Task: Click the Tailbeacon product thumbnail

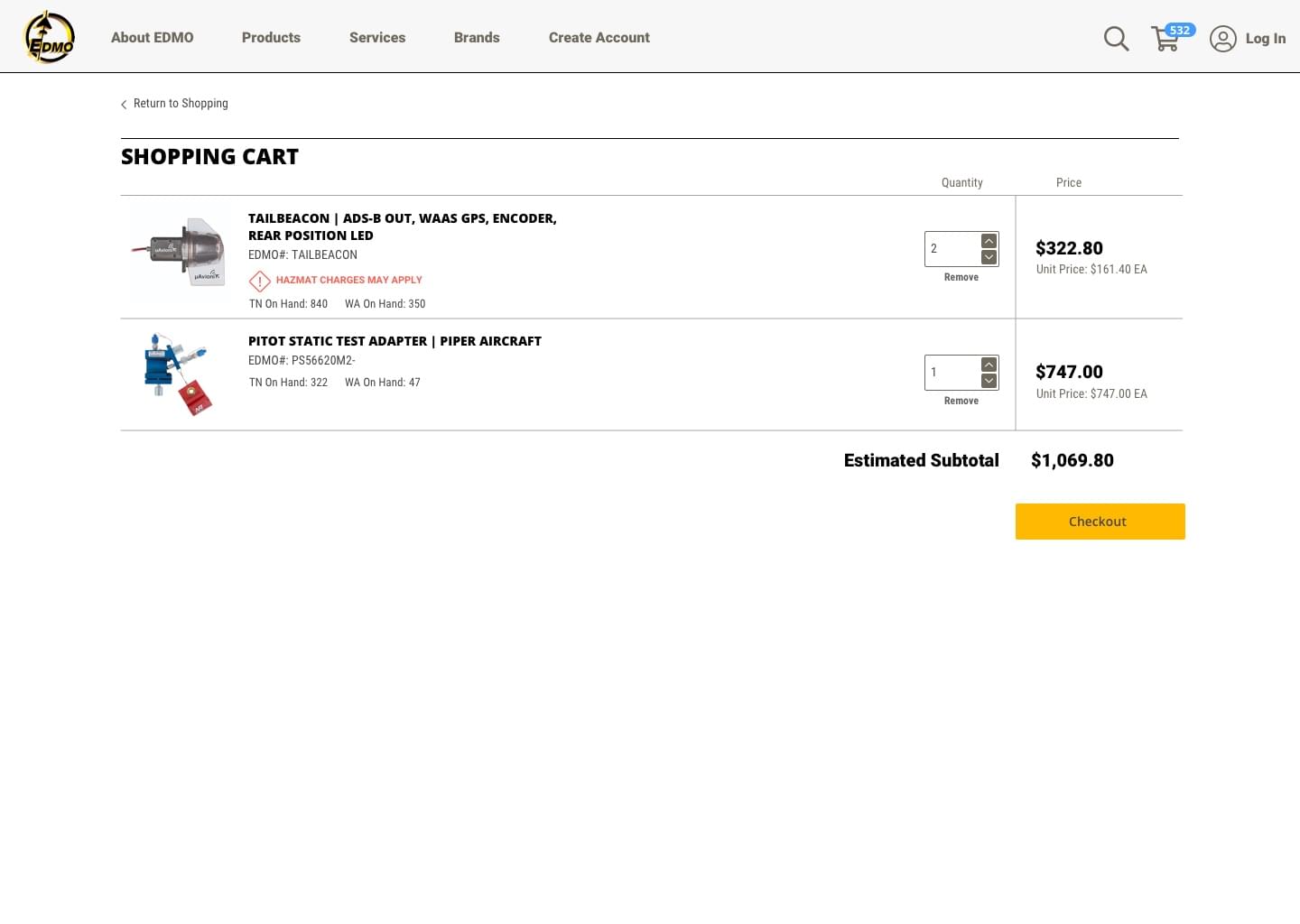Action: click(x=180, y=252)
